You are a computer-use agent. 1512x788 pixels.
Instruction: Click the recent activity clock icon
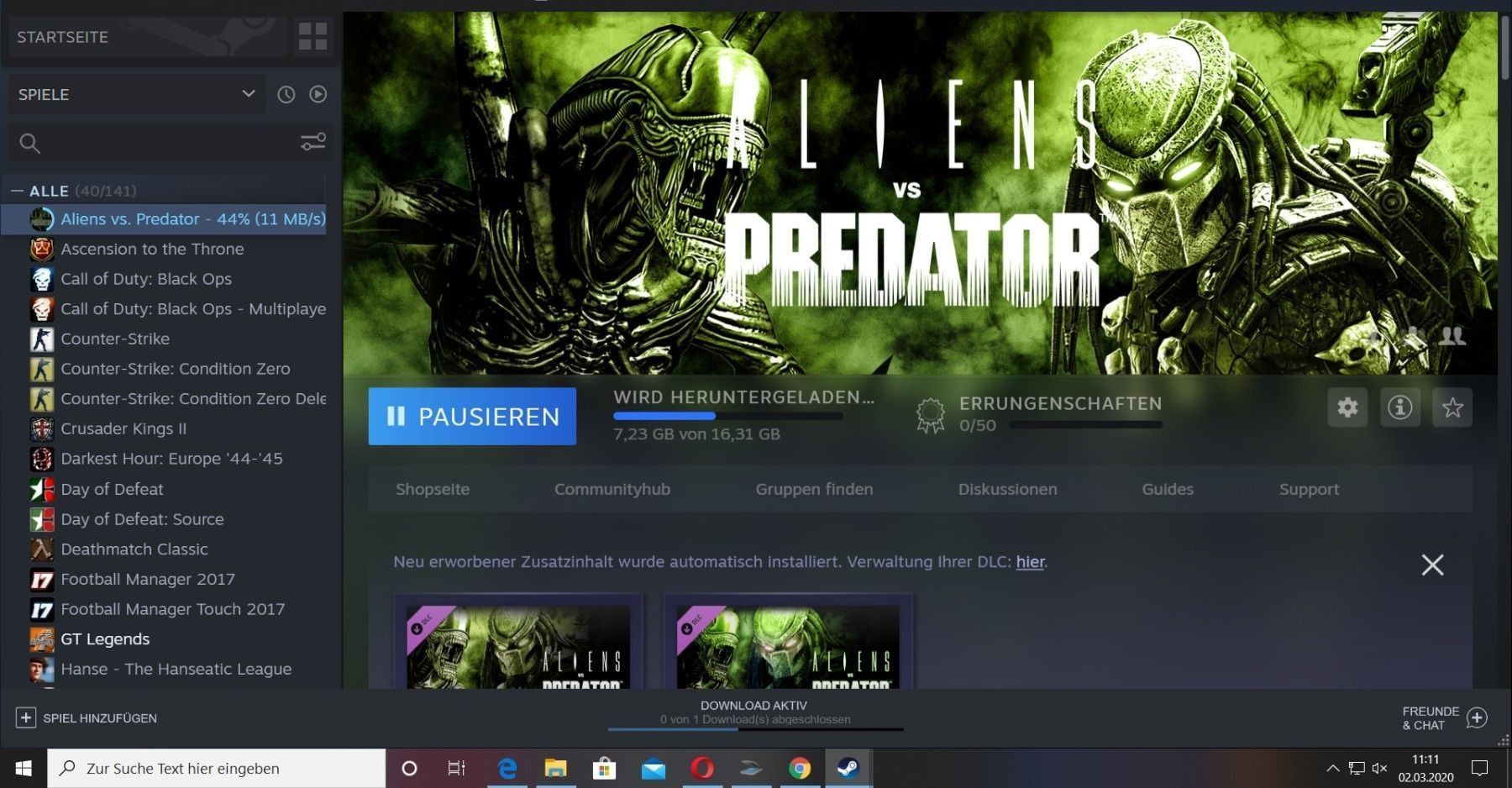286,95
